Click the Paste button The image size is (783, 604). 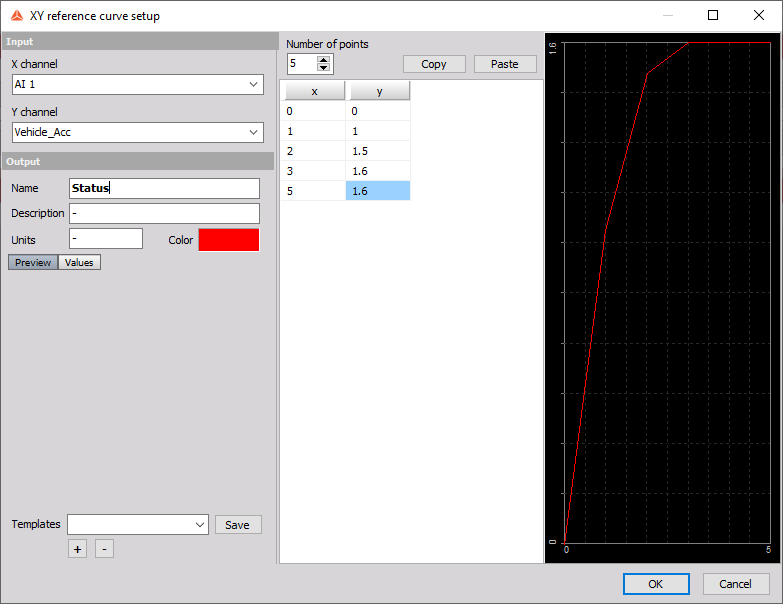point(505,64)
